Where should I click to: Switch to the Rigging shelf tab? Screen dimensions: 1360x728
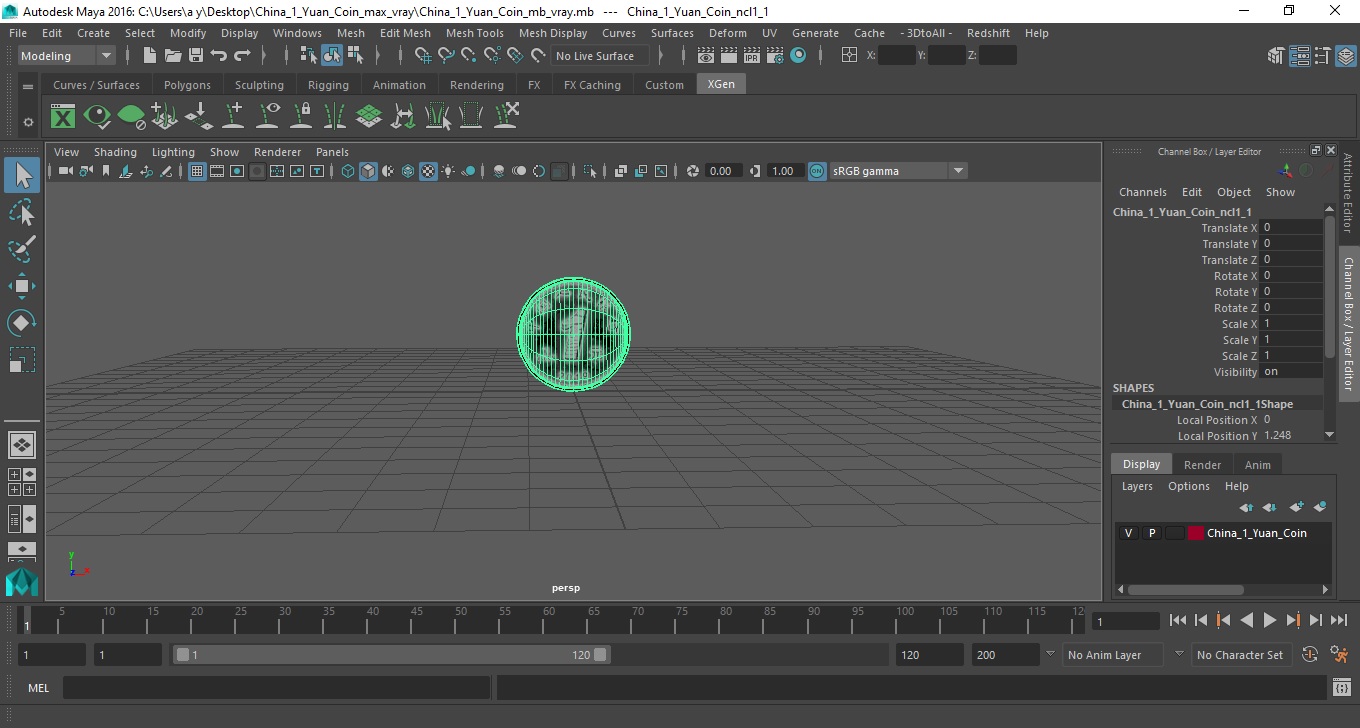point(328,85)
